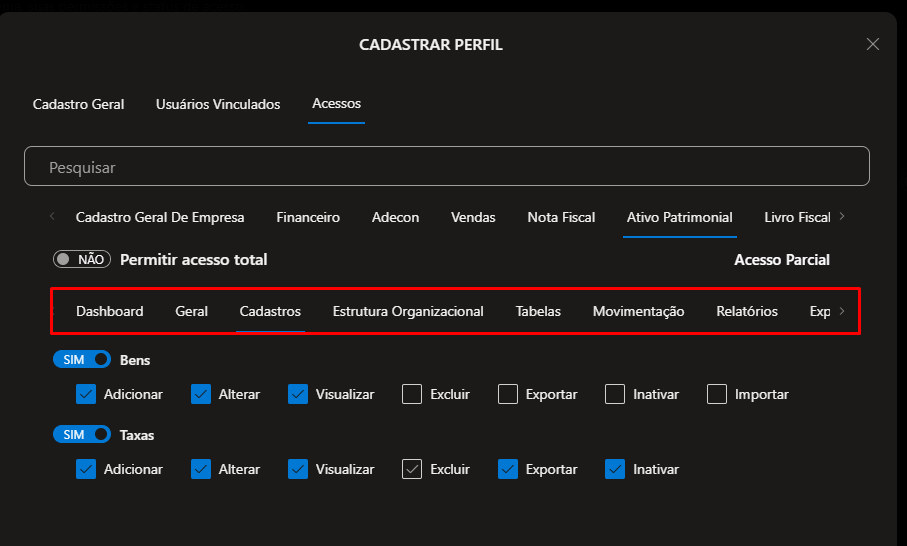The width and height of the screenshot is (907, 546).
Task: Switch to Cadastro Geral tab
Action: point(78,104)
